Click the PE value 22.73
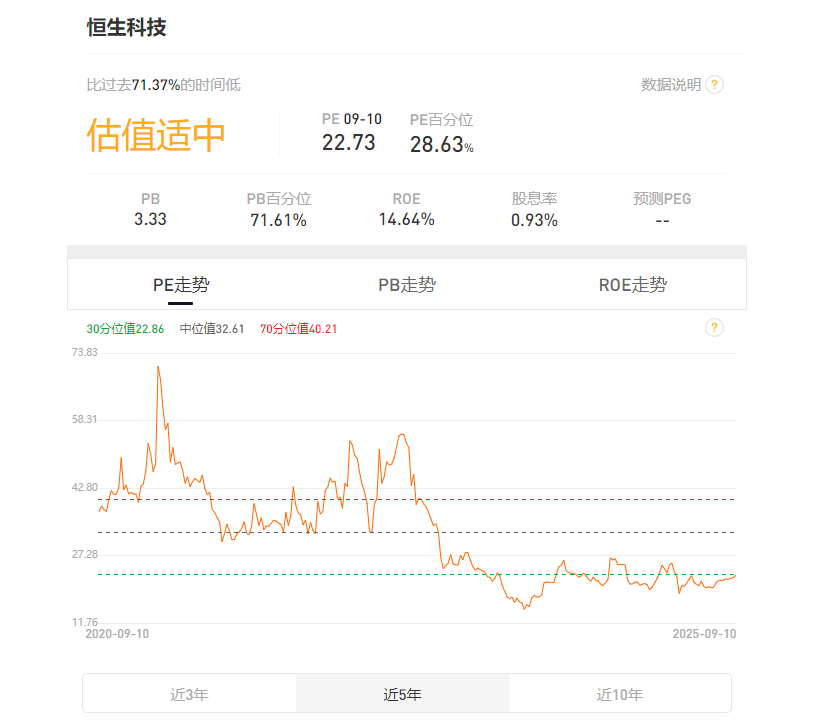814x724 pixels. [x=348, y=143]
